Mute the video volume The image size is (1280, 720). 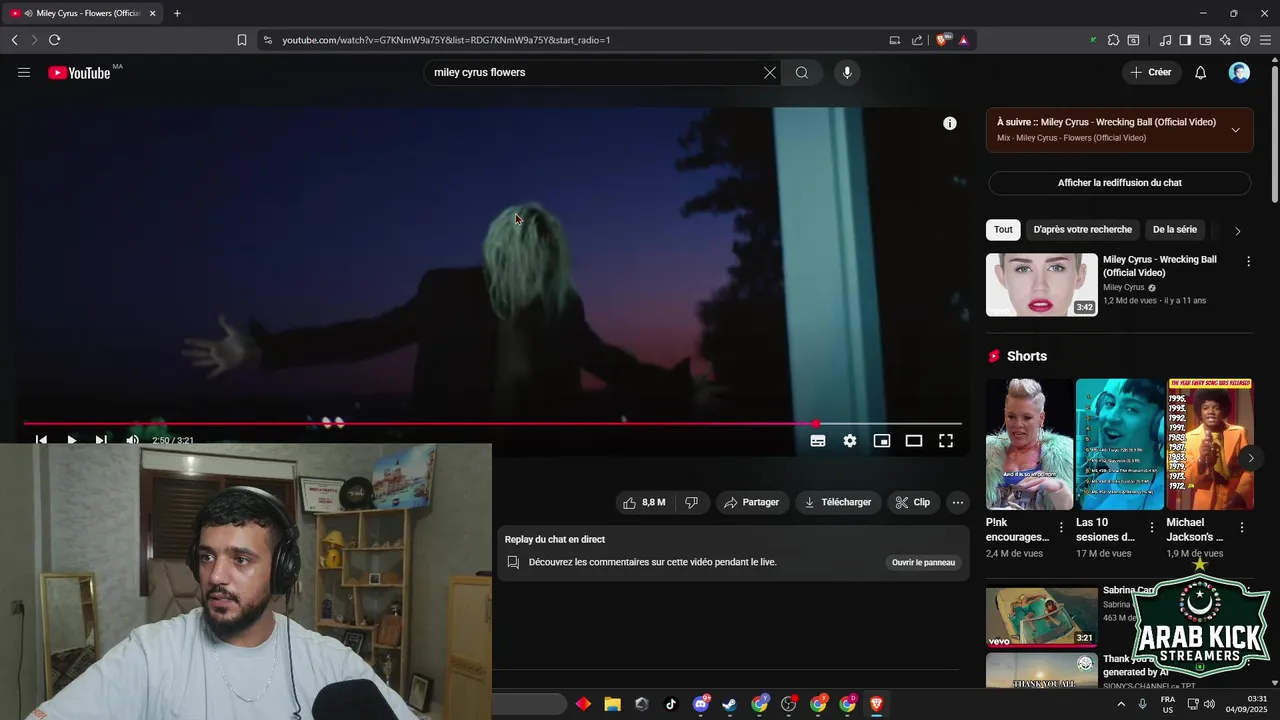click(132, 440)
